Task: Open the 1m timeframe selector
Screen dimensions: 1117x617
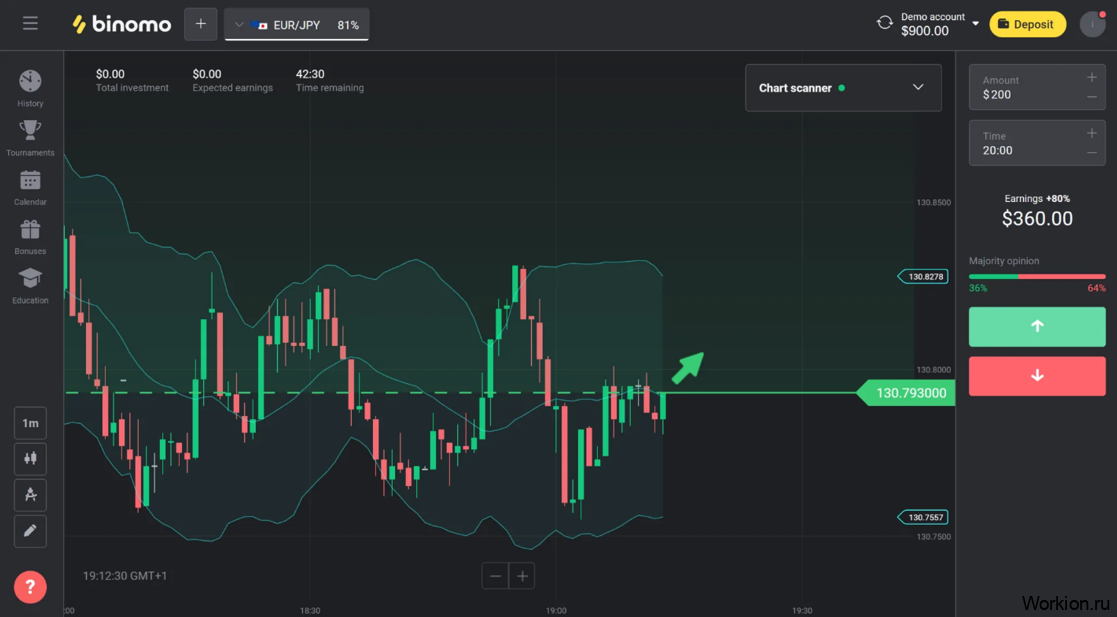Action: [x=30, y=423]
